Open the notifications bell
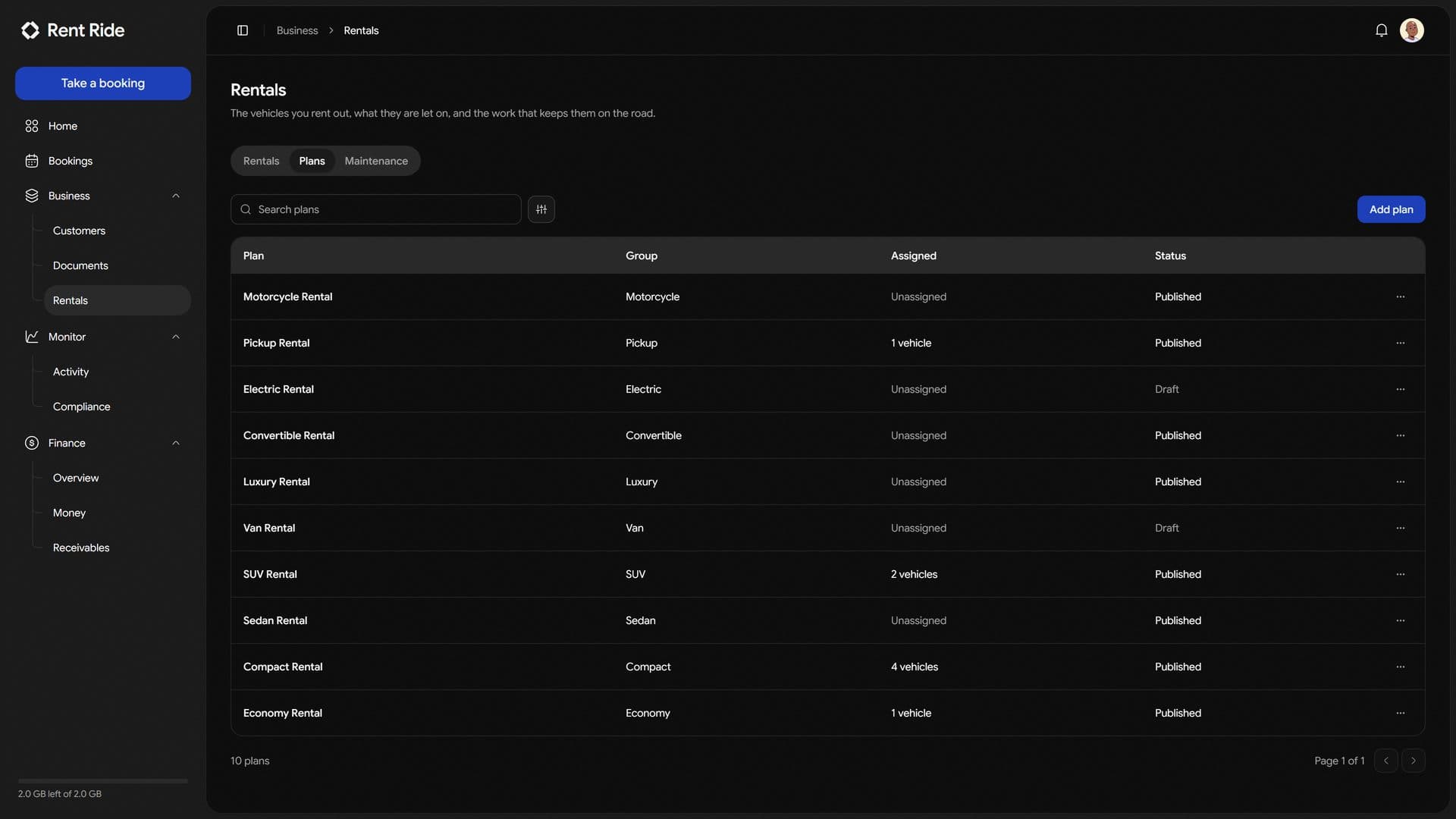This screenshot has width=1456, height=819. [1382, 30]
